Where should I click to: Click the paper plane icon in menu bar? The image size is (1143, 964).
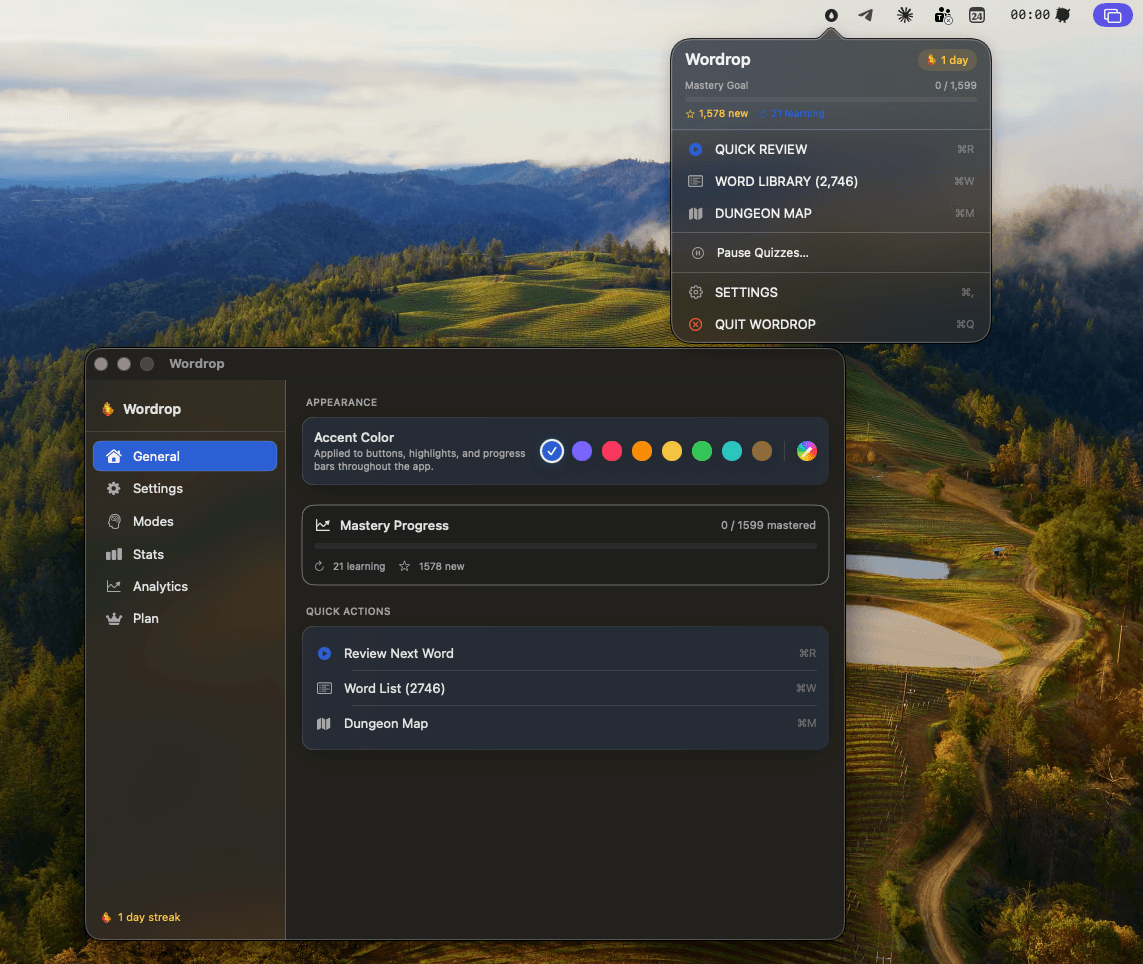(x=865, y=15)
